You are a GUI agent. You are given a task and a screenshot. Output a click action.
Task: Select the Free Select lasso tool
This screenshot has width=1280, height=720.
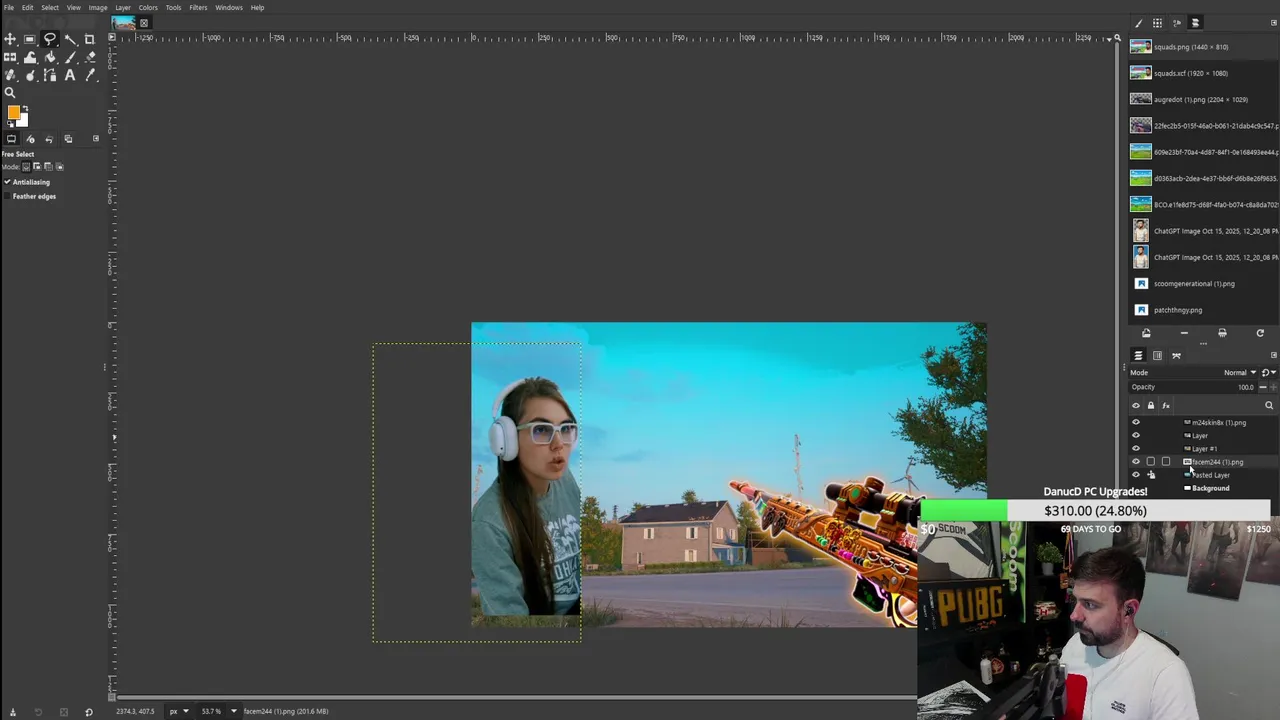50,39
